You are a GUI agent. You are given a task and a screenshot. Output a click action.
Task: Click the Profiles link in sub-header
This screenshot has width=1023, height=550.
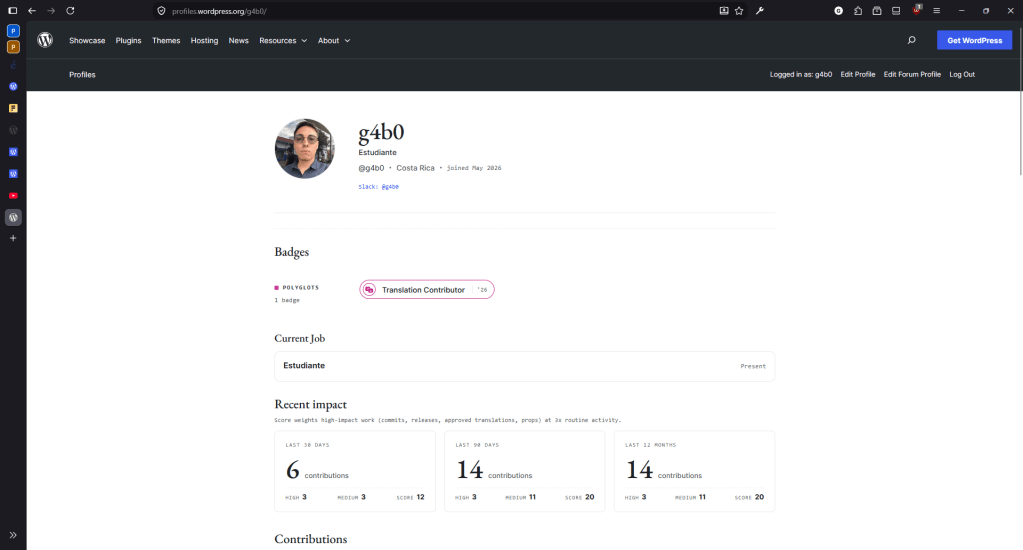click(x=82, y=74)
